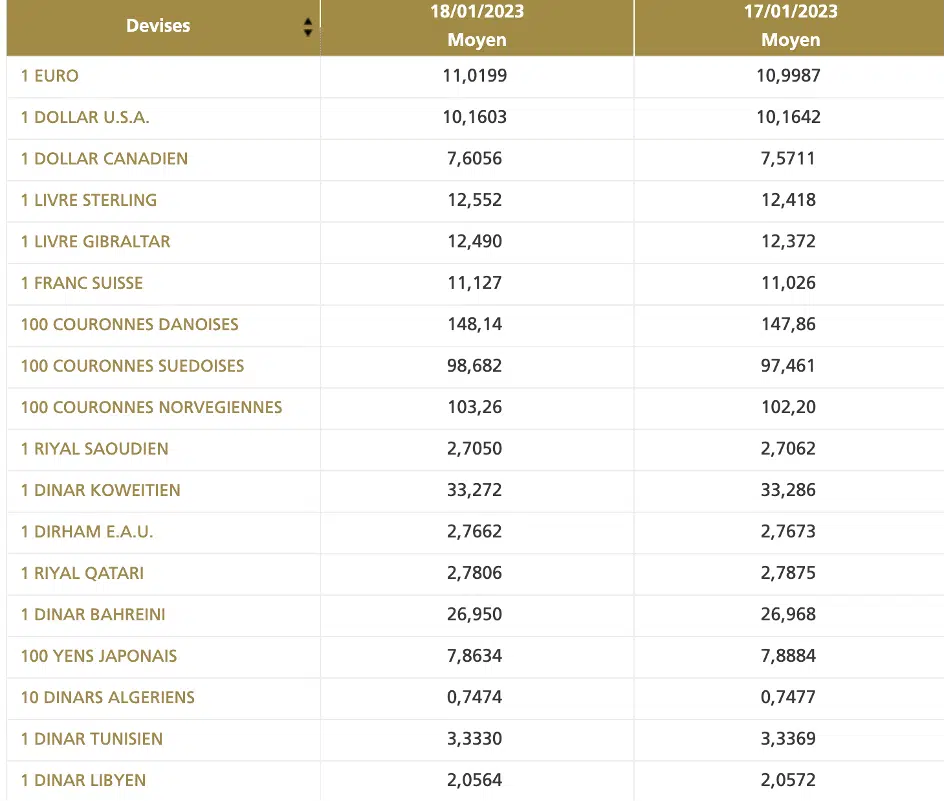
Task: Select the 17/01/2023 Moyen column header
Action: (x=790, y=26)
